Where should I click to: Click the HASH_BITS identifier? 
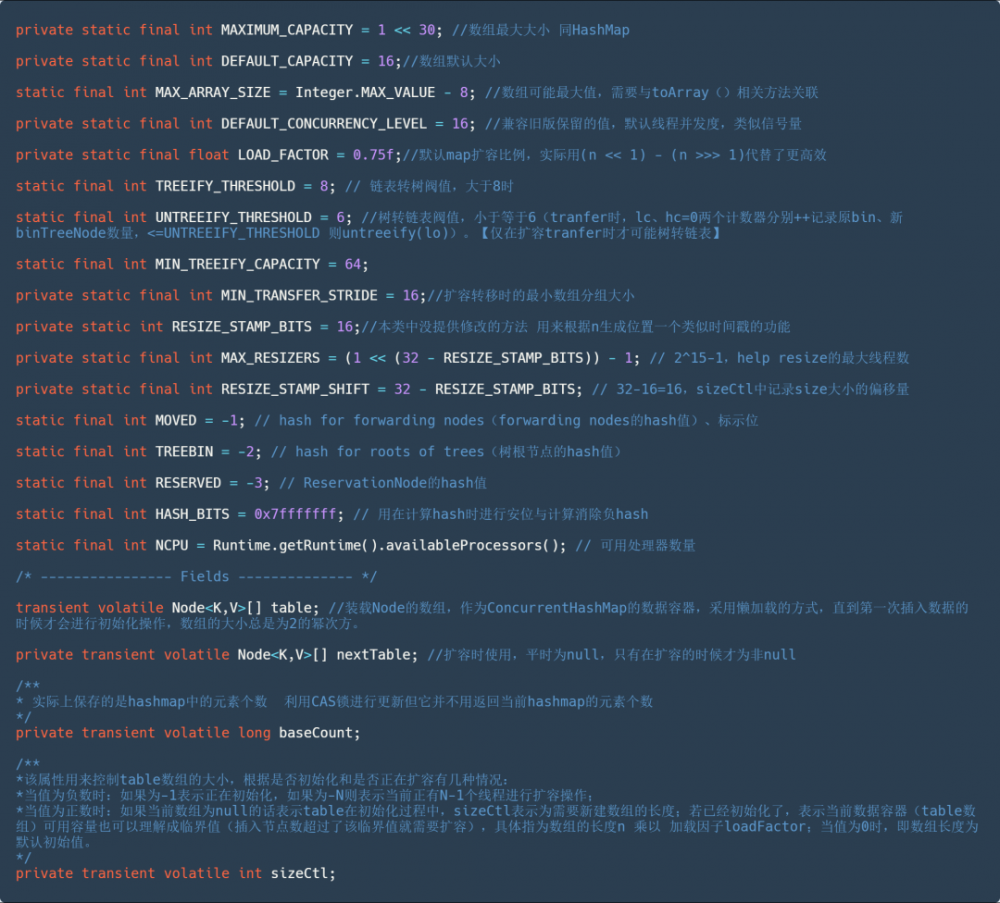192,514
